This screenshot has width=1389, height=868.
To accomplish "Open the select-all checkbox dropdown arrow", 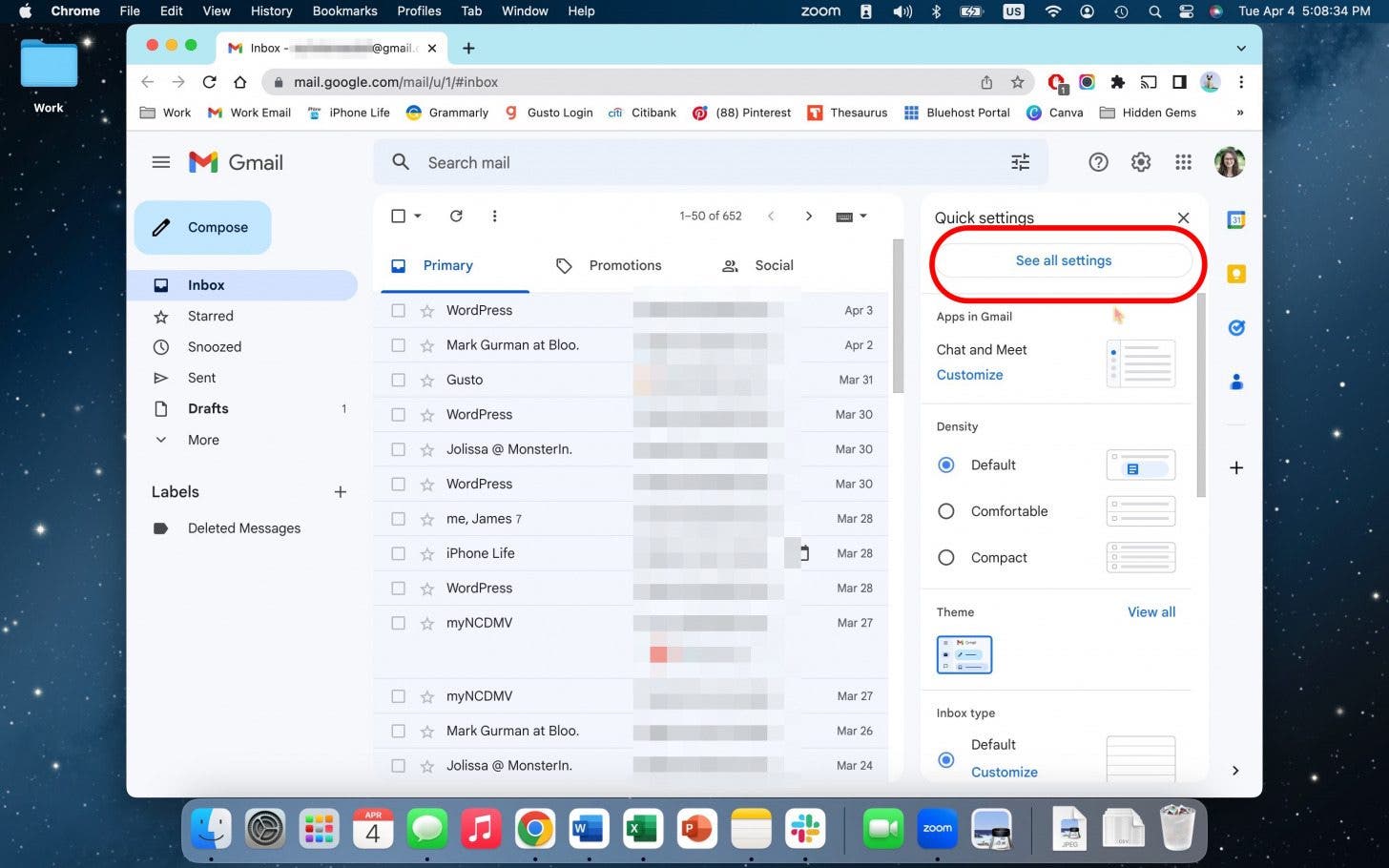I will point(418,217).
